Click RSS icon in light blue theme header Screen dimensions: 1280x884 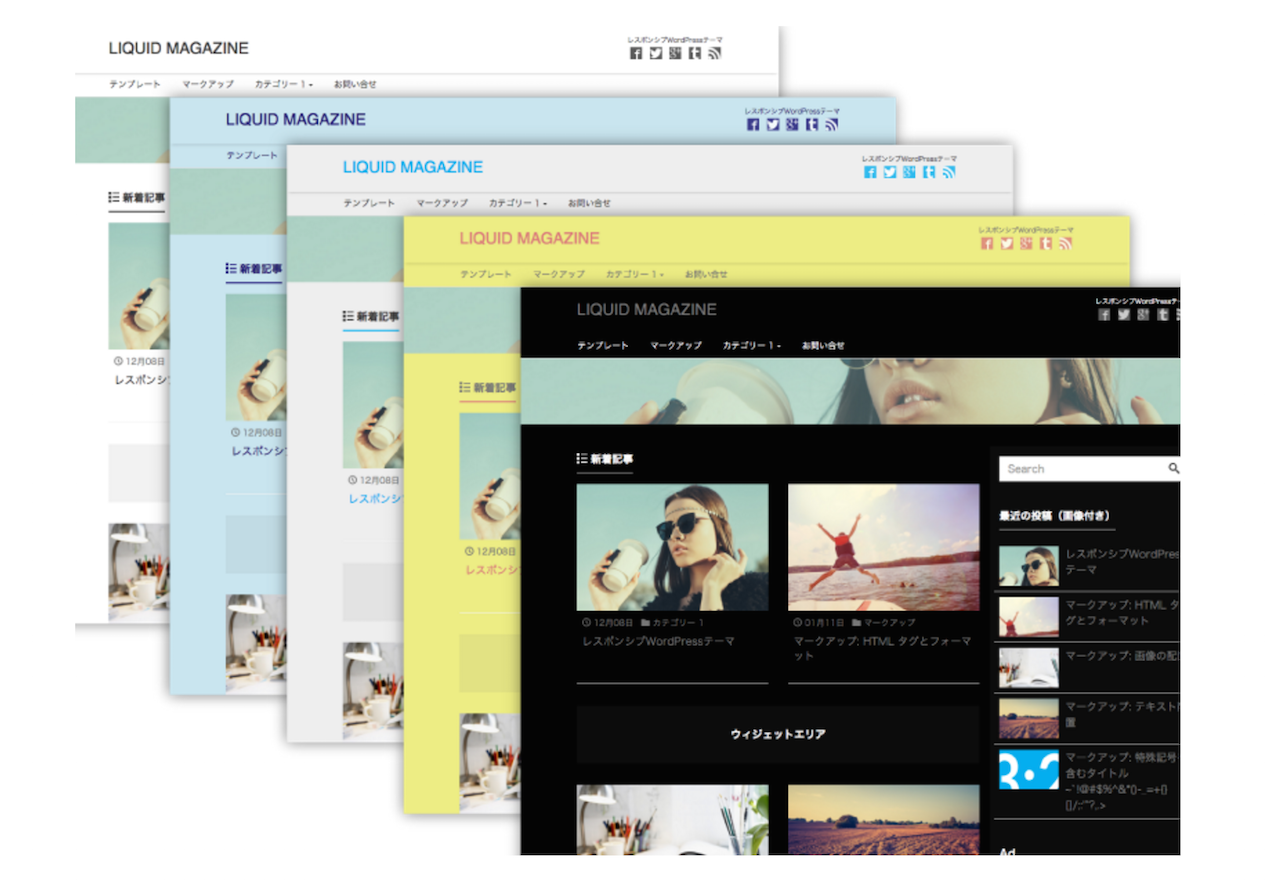[x=831, y=124]
